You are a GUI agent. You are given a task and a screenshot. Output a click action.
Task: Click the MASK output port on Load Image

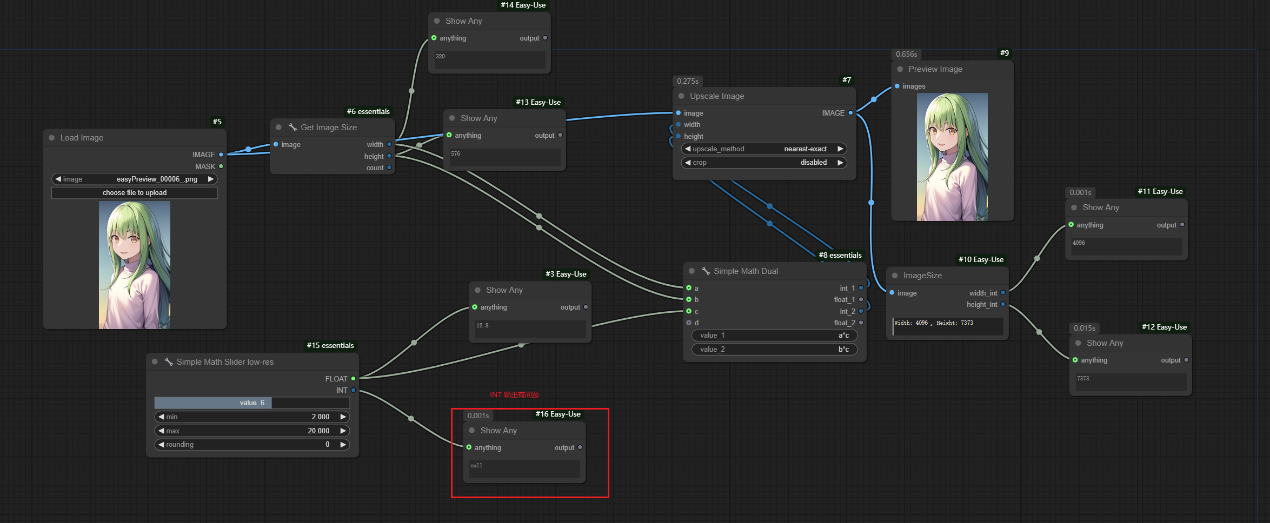[221, 166]
